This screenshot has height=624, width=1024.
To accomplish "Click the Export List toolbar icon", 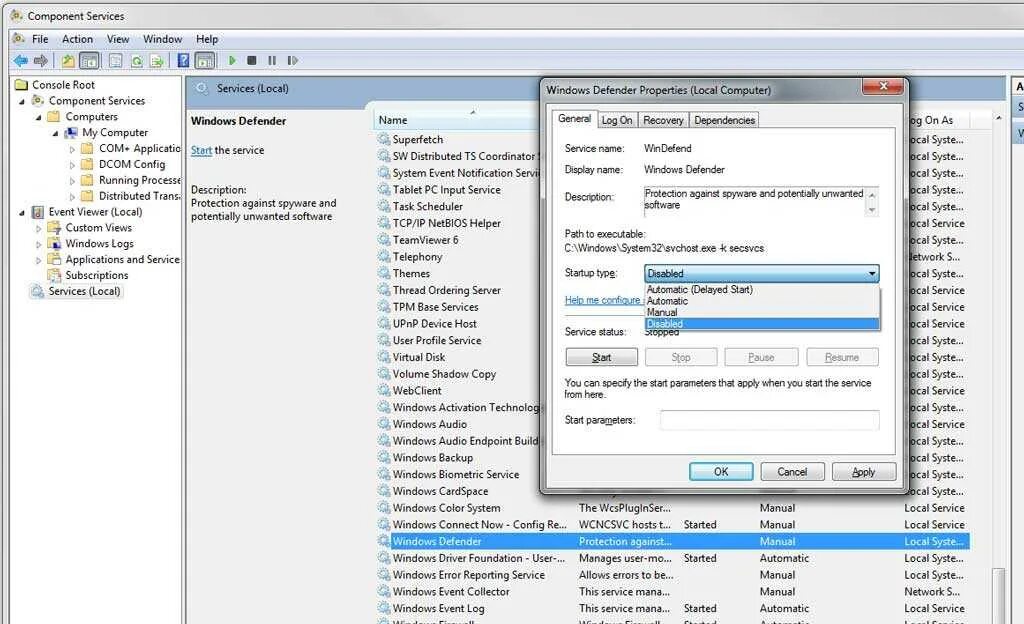I will click(x=157, y=61).
